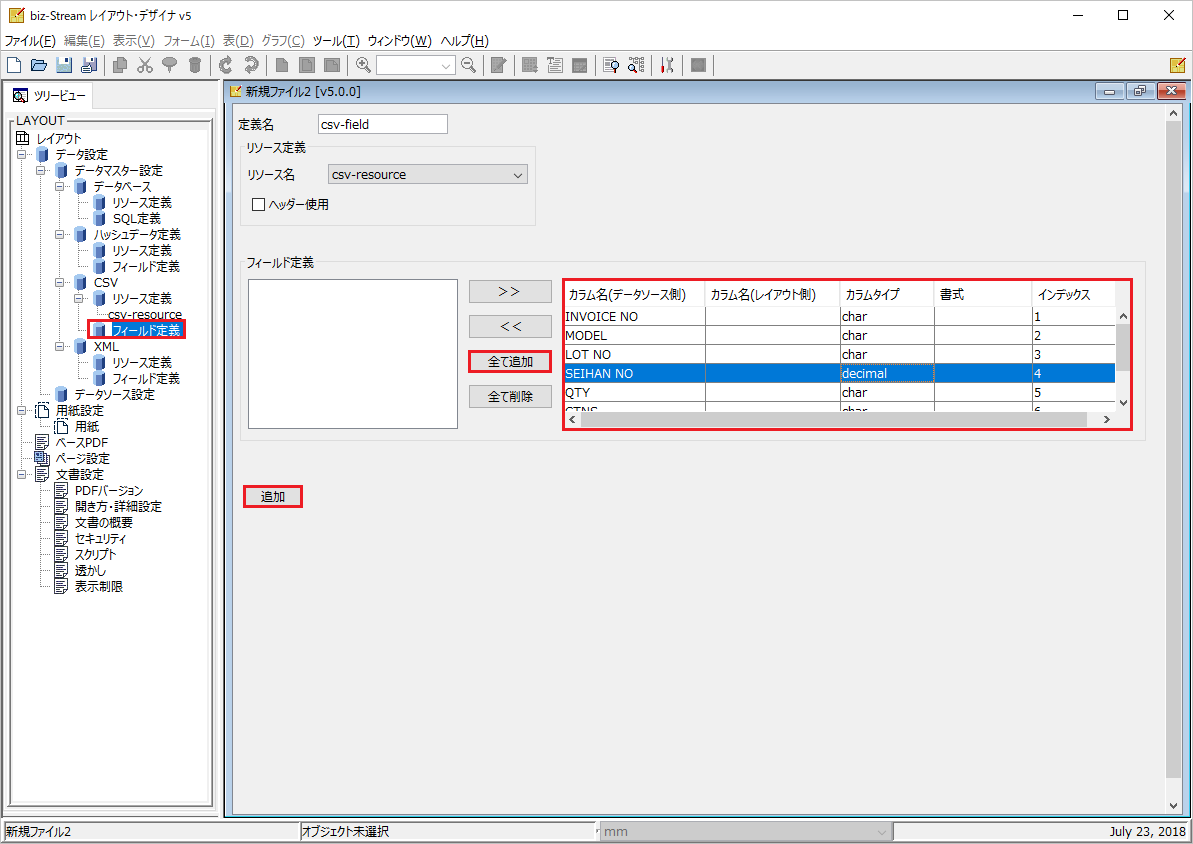Click the wrench and screwdriver tools icon

click(667, 65)
